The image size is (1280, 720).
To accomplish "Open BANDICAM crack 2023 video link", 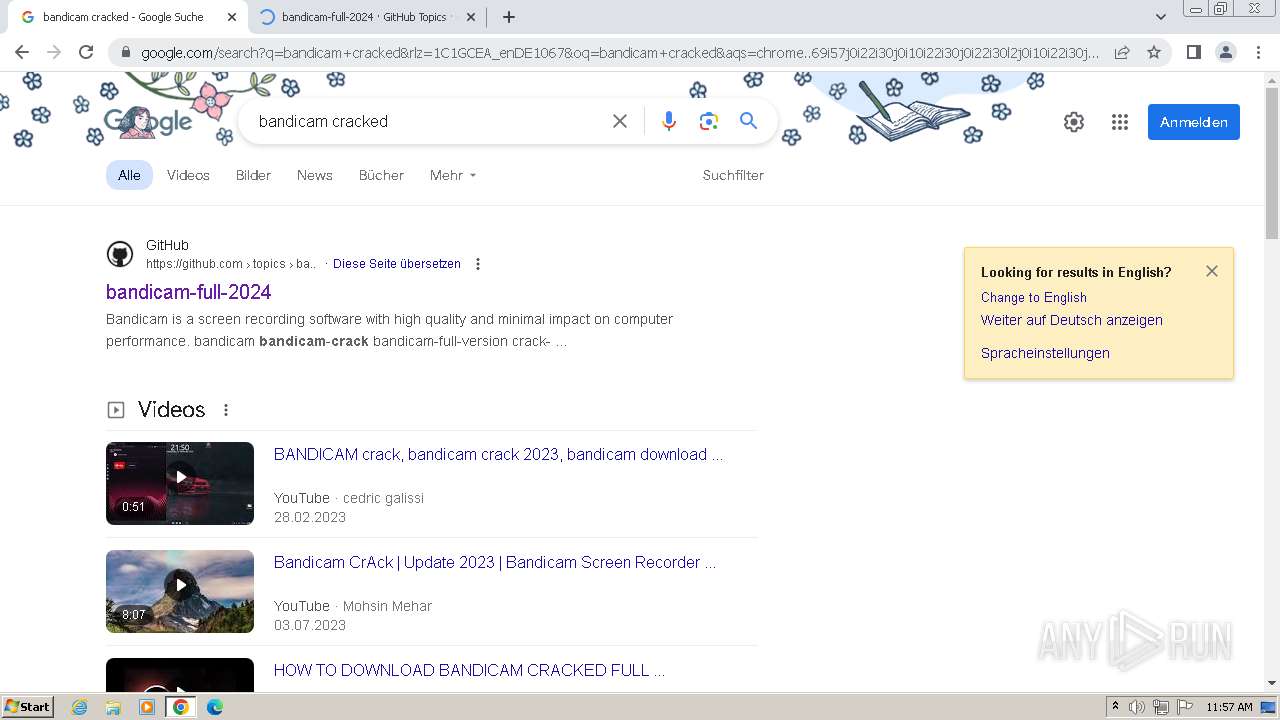I will (498, 454).
